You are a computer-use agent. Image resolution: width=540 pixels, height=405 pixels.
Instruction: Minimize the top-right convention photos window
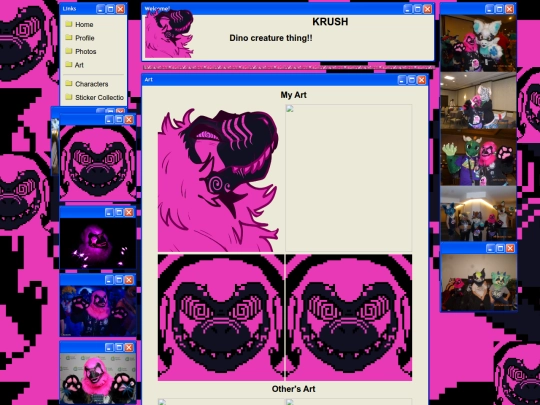[x=490, y=9]
